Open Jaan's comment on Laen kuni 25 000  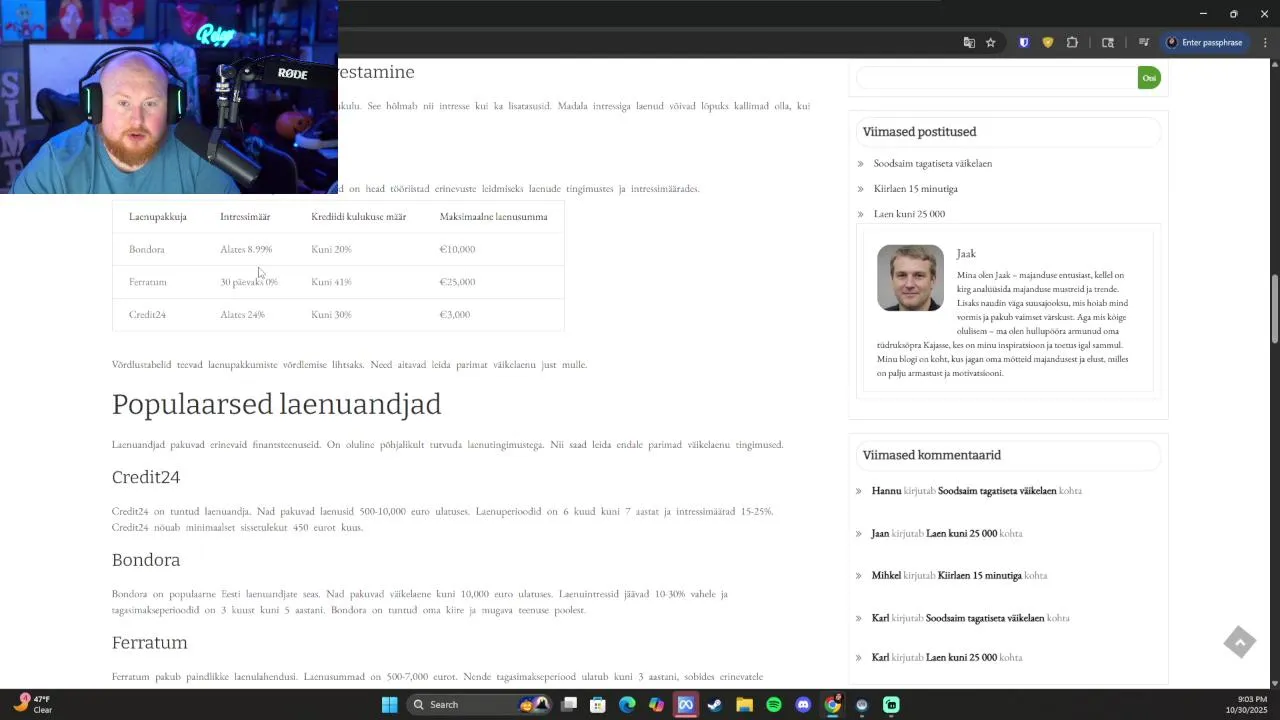(x=961, y=533)
